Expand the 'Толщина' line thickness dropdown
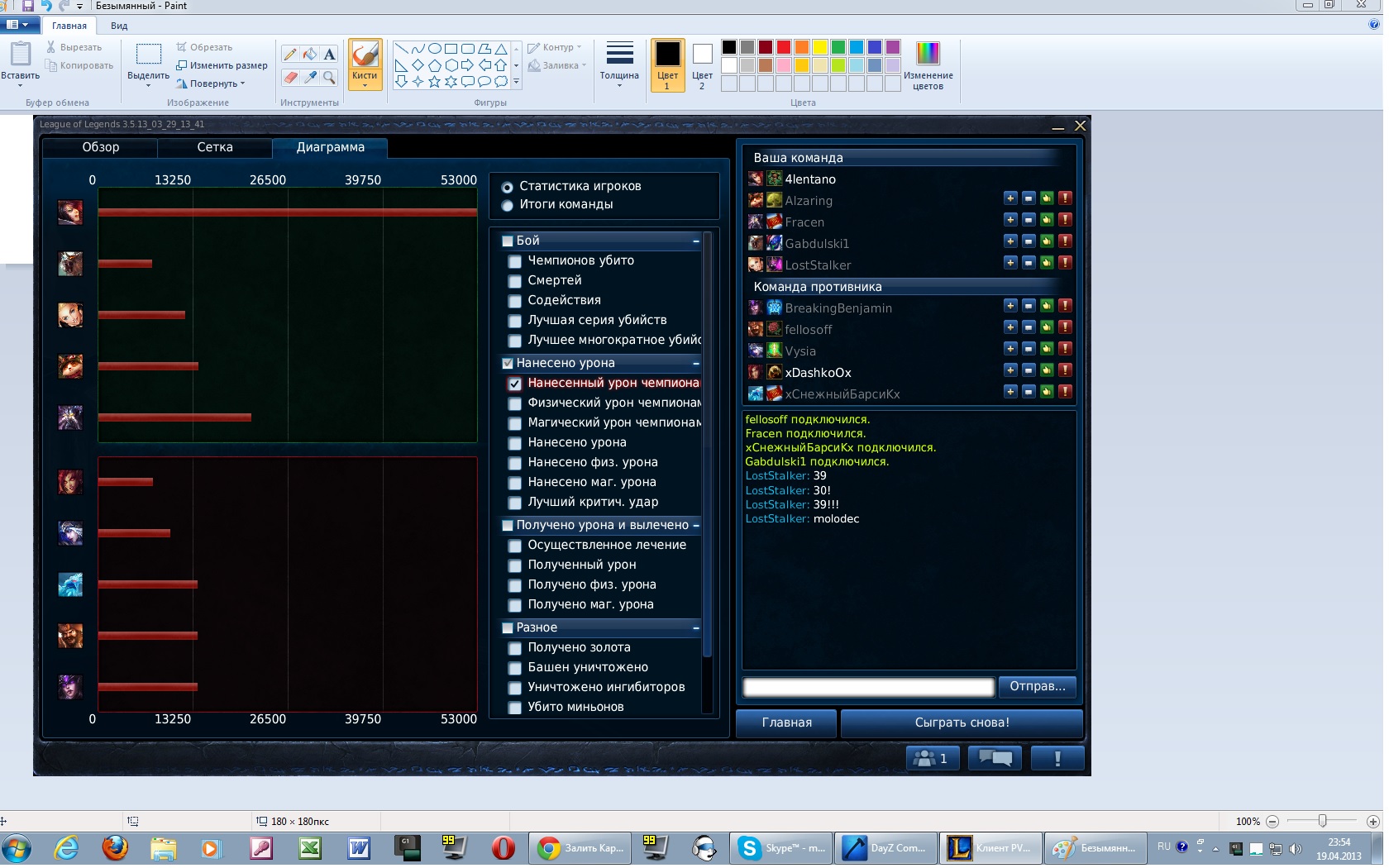Viewport: 1389px width, 868px height. point(619,66)
